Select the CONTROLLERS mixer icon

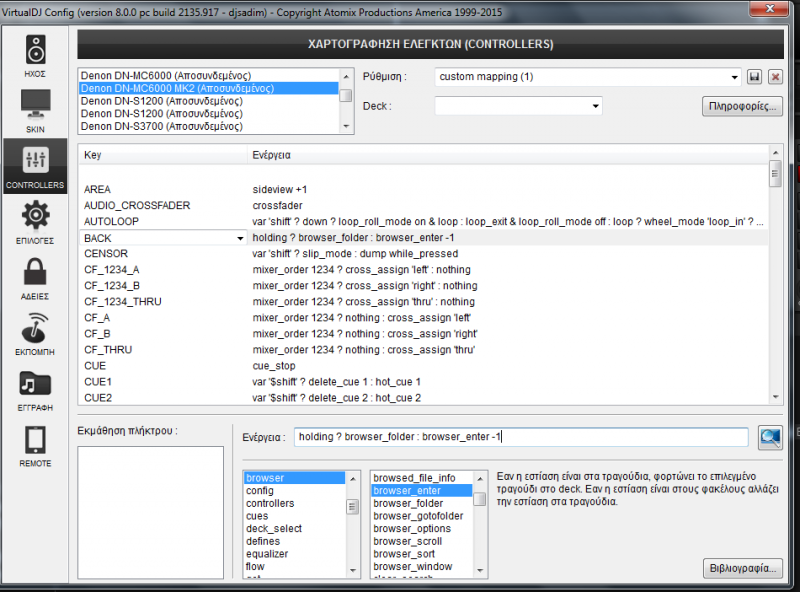[35, 165]
